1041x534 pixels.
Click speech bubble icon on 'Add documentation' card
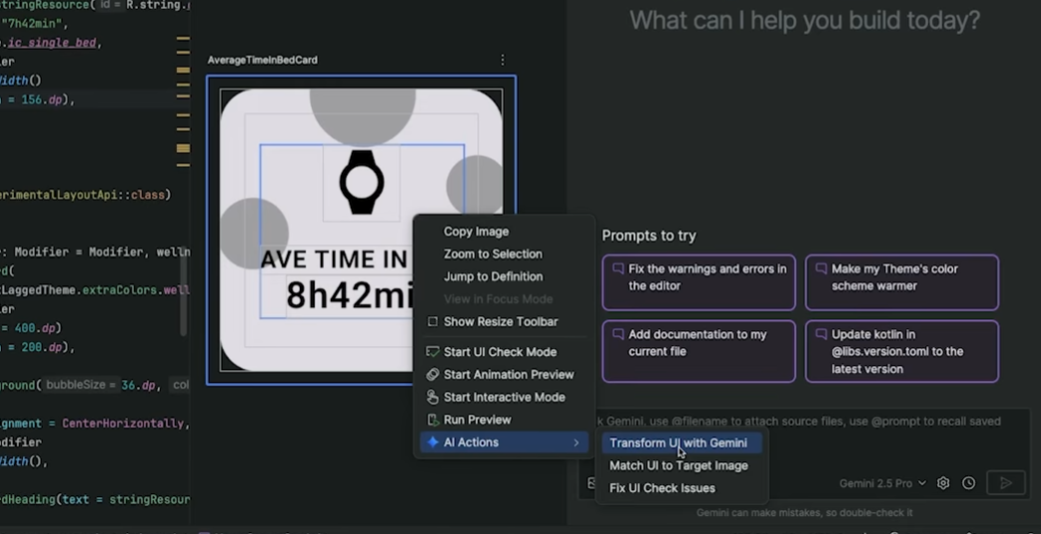[618, 334]
